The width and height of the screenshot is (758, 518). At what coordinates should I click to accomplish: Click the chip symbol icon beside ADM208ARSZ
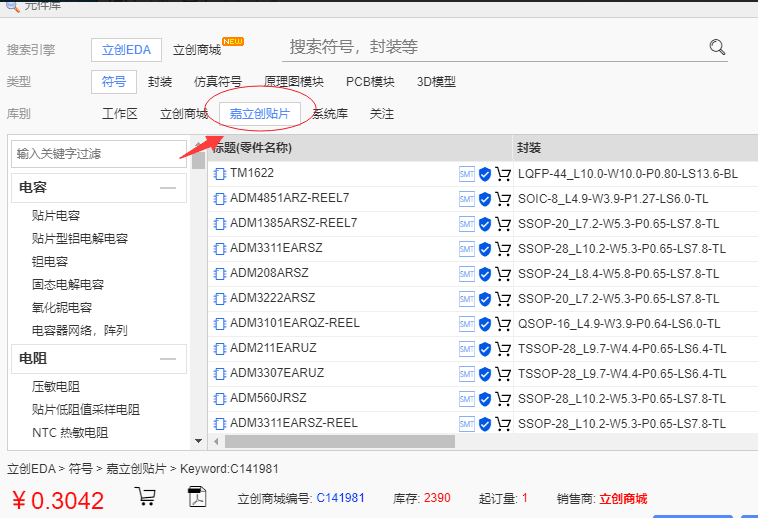pos(220,273)
